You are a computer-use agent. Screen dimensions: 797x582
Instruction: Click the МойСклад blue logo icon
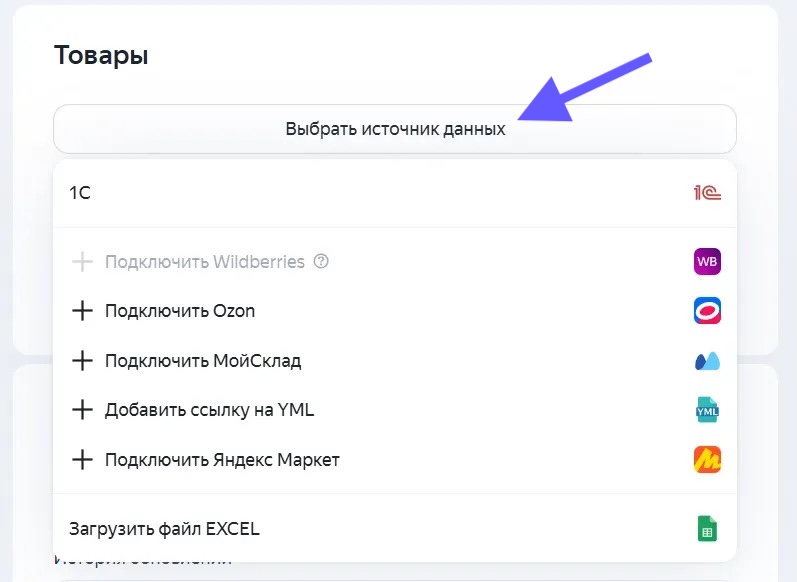click(x=707, y=361)
